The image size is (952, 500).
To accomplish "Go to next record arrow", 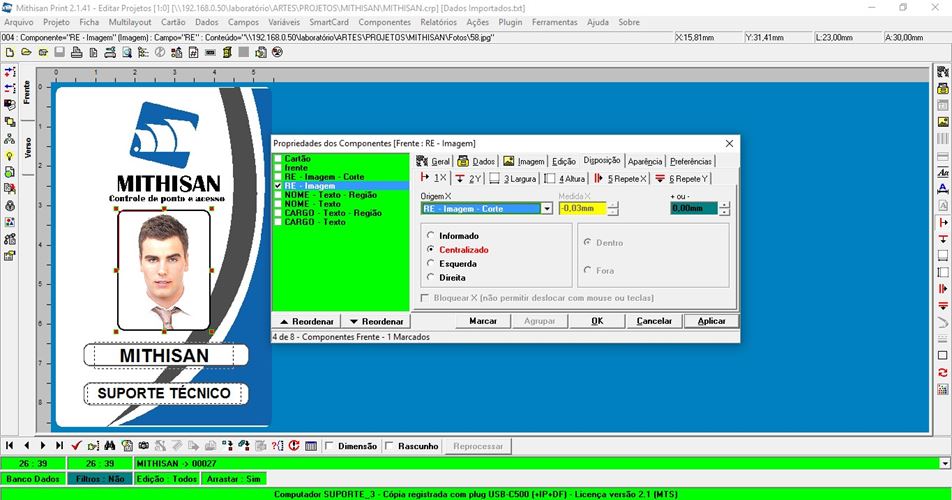I will click(x=42, y=445).
